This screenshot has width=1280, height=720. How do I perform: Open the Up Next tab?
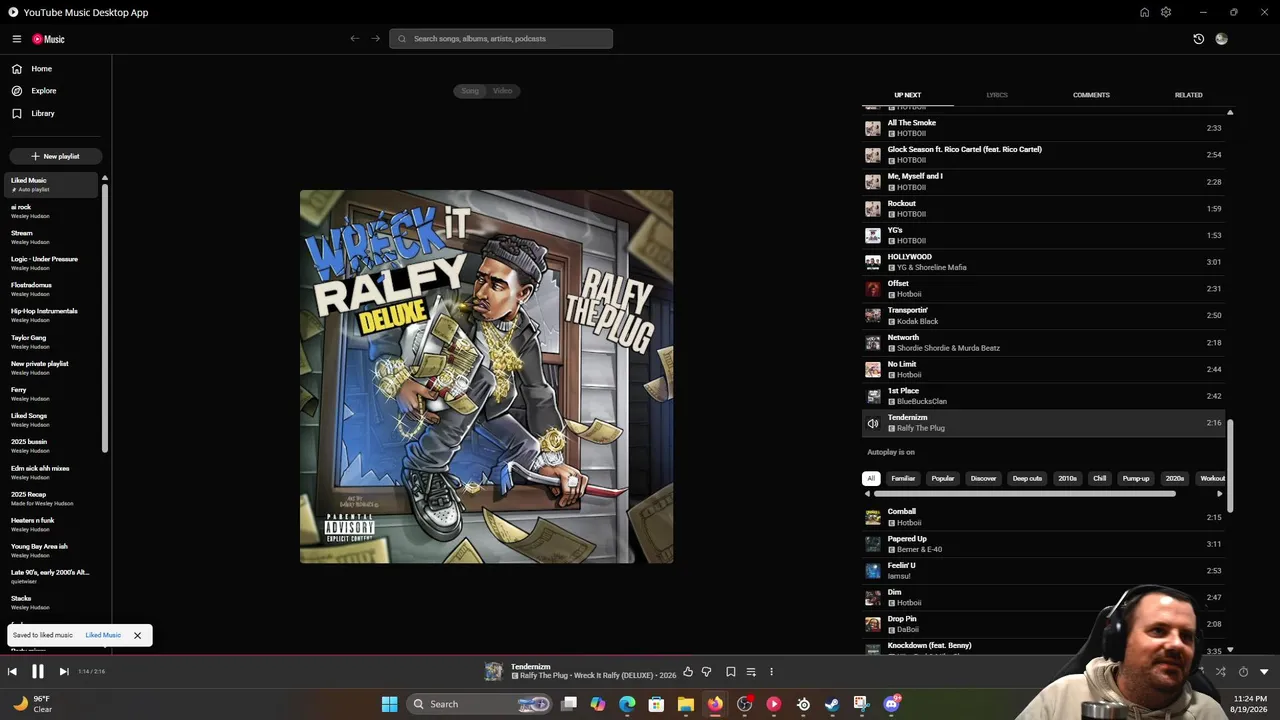click(908, 95)
